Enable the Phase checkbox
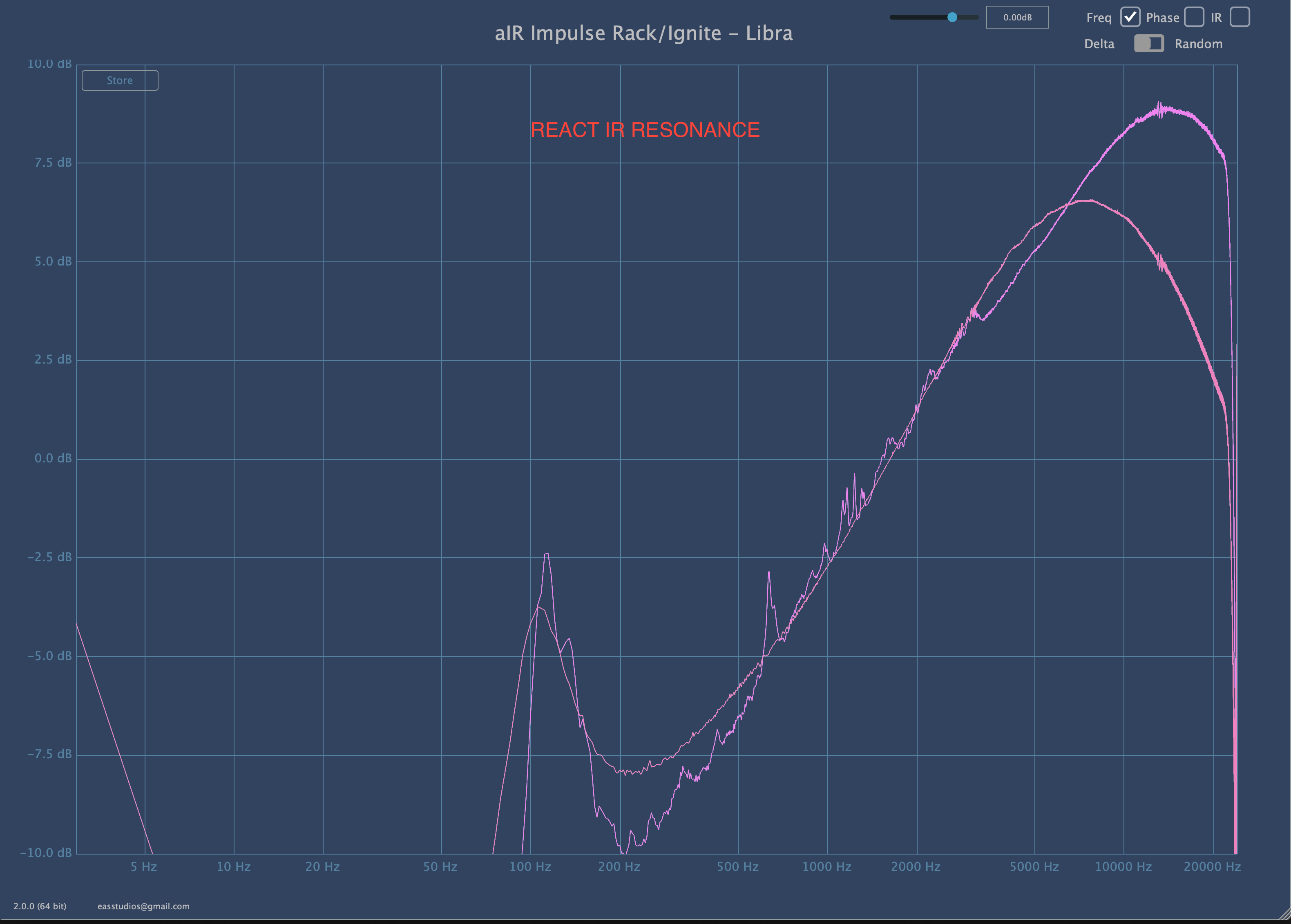 [1194, 17]
